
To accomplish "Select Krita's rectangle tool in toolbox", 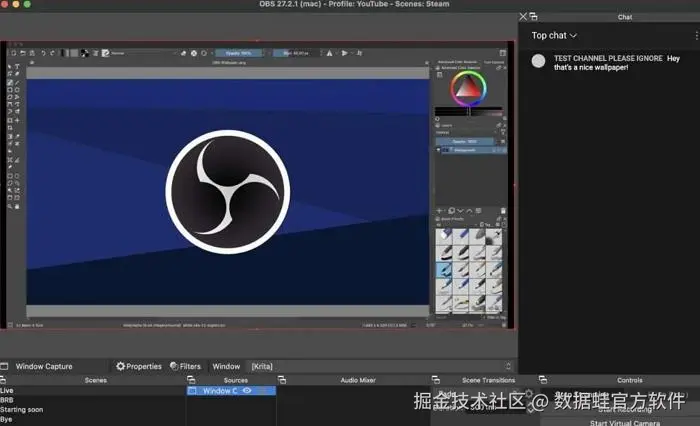I will point(10,90).
